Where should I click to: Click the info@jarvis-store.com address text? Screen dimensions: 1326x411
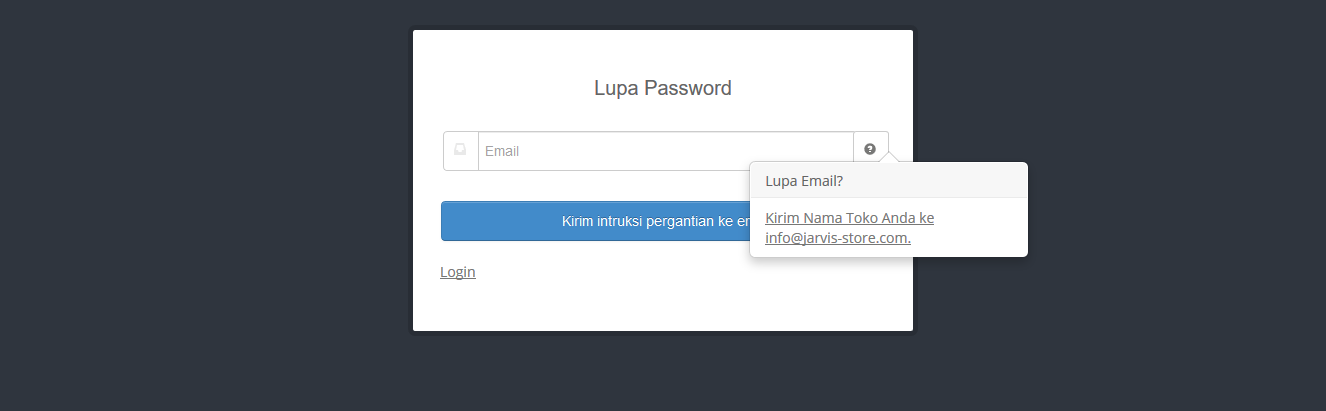point(838,238)
